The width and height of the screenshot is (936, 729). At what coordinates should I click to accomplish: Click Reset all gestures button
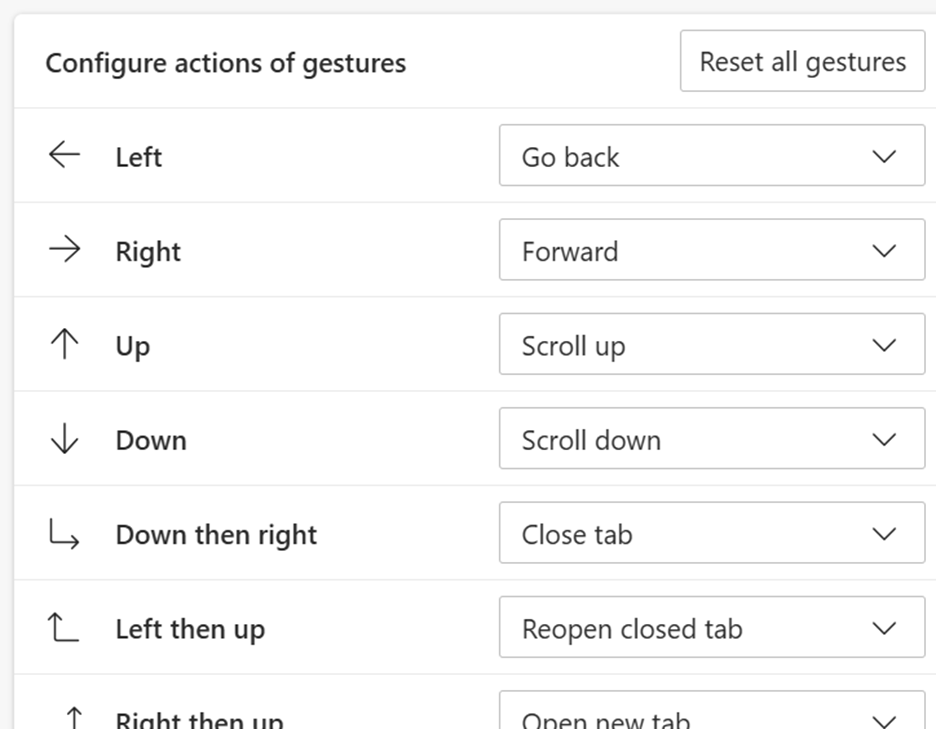click(802, 61)
